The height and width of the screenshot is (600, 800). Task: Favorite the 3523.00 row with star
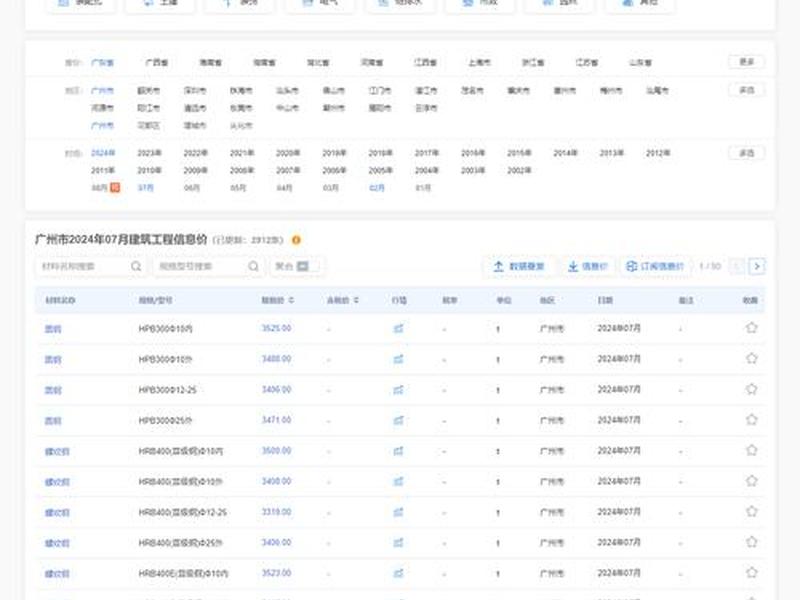click(x=751, y=572)
